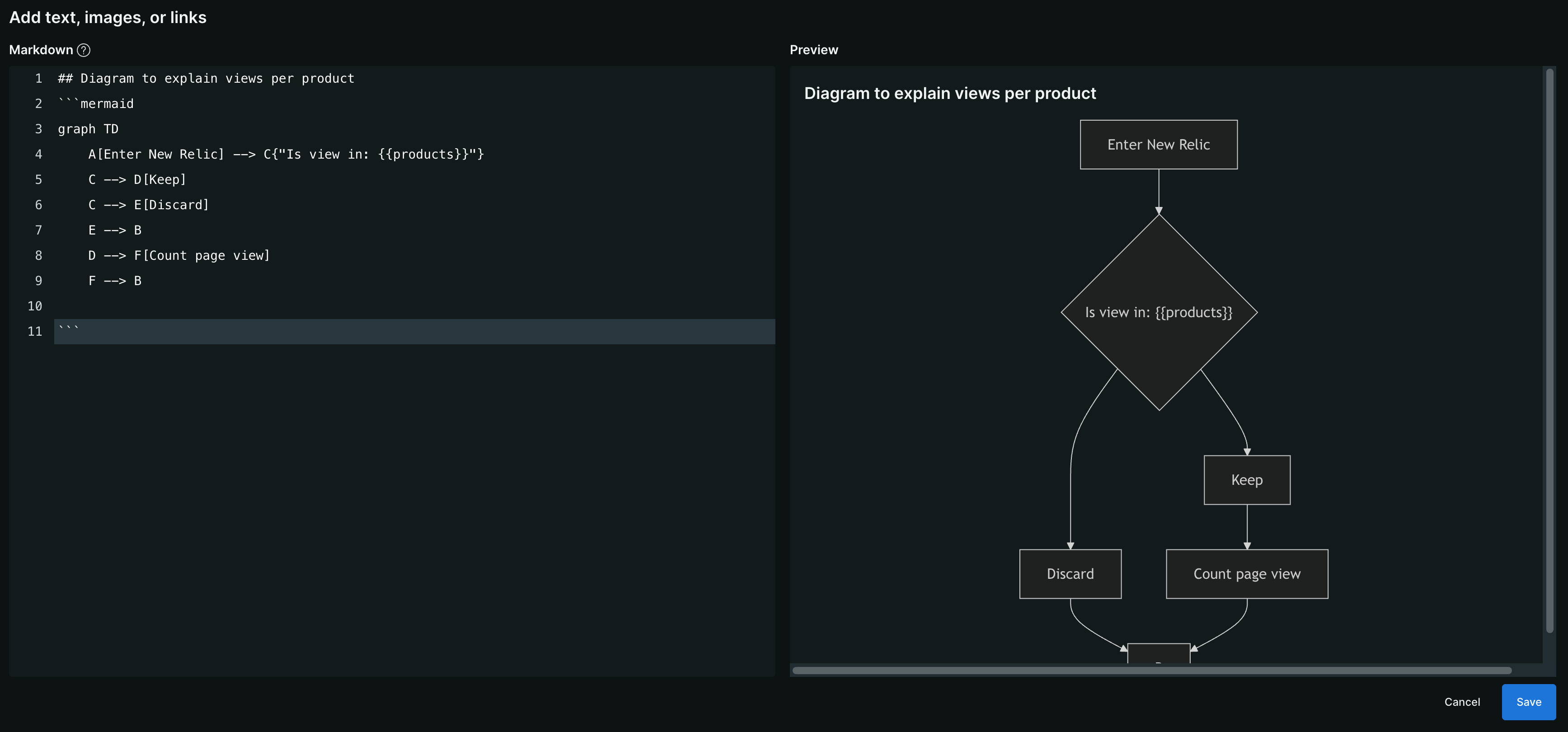Click the question mark icon beside Markdown
1568x732 pixels.
(84, 50)
